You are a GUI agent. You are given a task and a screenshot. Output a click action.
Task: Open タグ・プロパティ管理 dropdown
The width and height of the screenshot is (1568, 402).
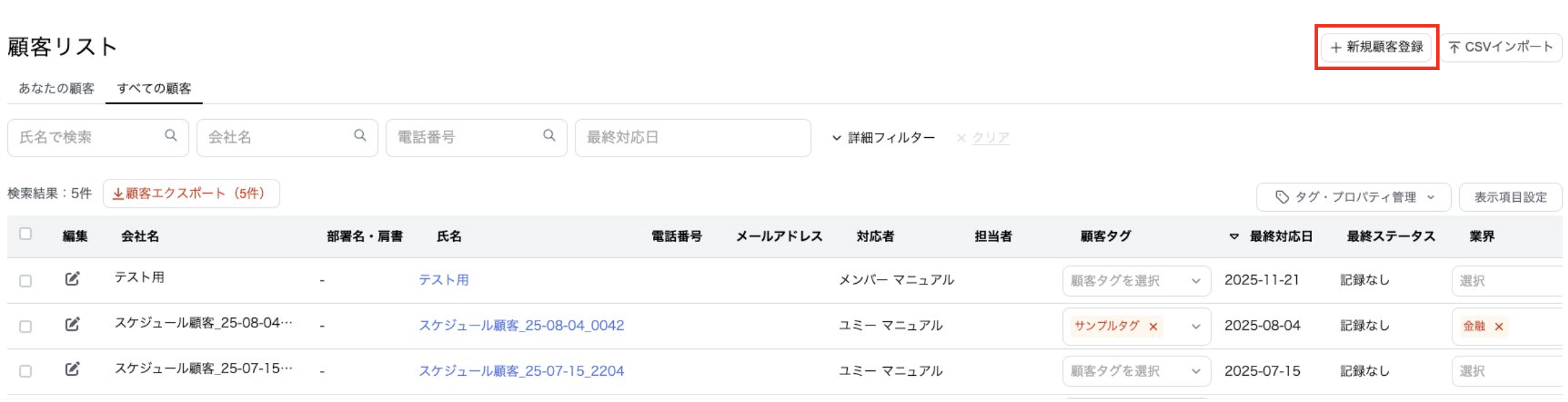1354,197
